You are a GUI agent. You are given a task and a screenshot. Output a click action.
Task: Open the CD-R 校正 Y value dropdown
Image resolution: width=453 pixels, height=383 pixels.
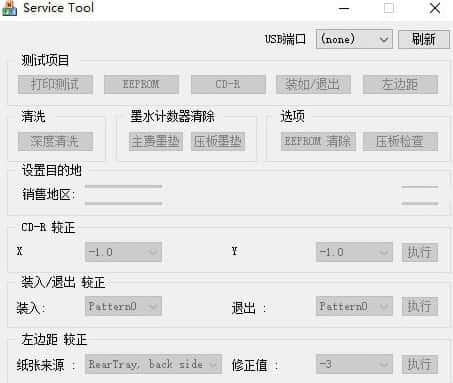[354, 252]
